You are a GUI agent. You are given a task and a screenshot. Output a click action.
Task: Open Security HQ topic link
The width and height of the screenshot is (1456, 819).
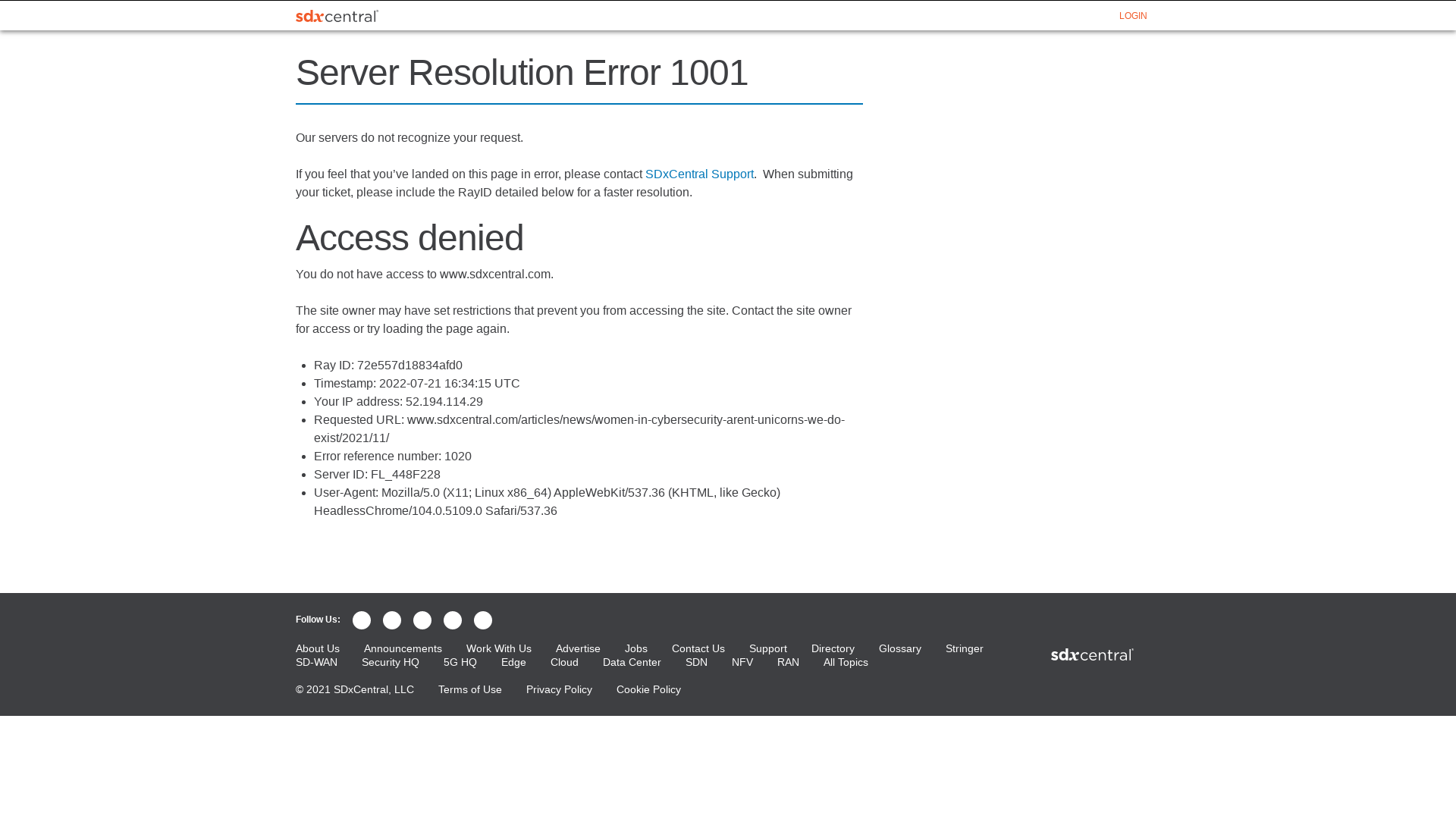point(391,663)
